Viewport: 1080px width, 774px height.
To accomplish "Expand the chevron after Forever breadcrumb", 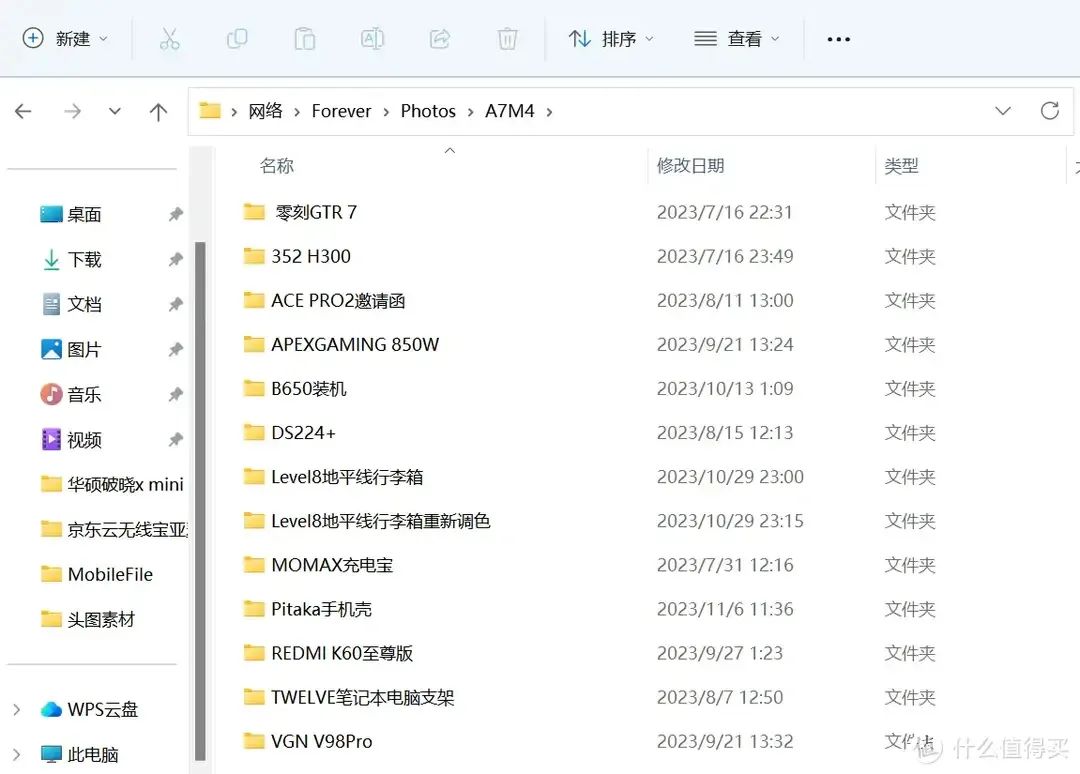I will (x=386, y=112).
